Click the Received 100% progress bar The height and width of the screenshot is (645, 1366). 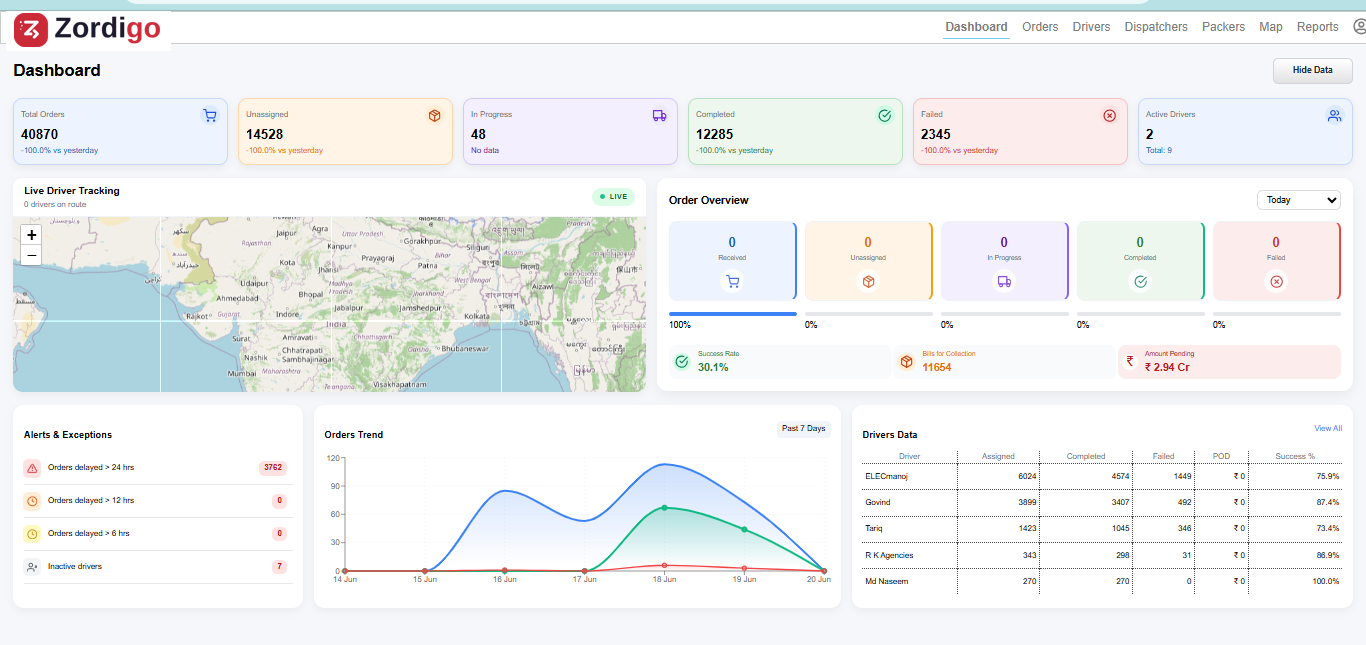tap(732, 314)
